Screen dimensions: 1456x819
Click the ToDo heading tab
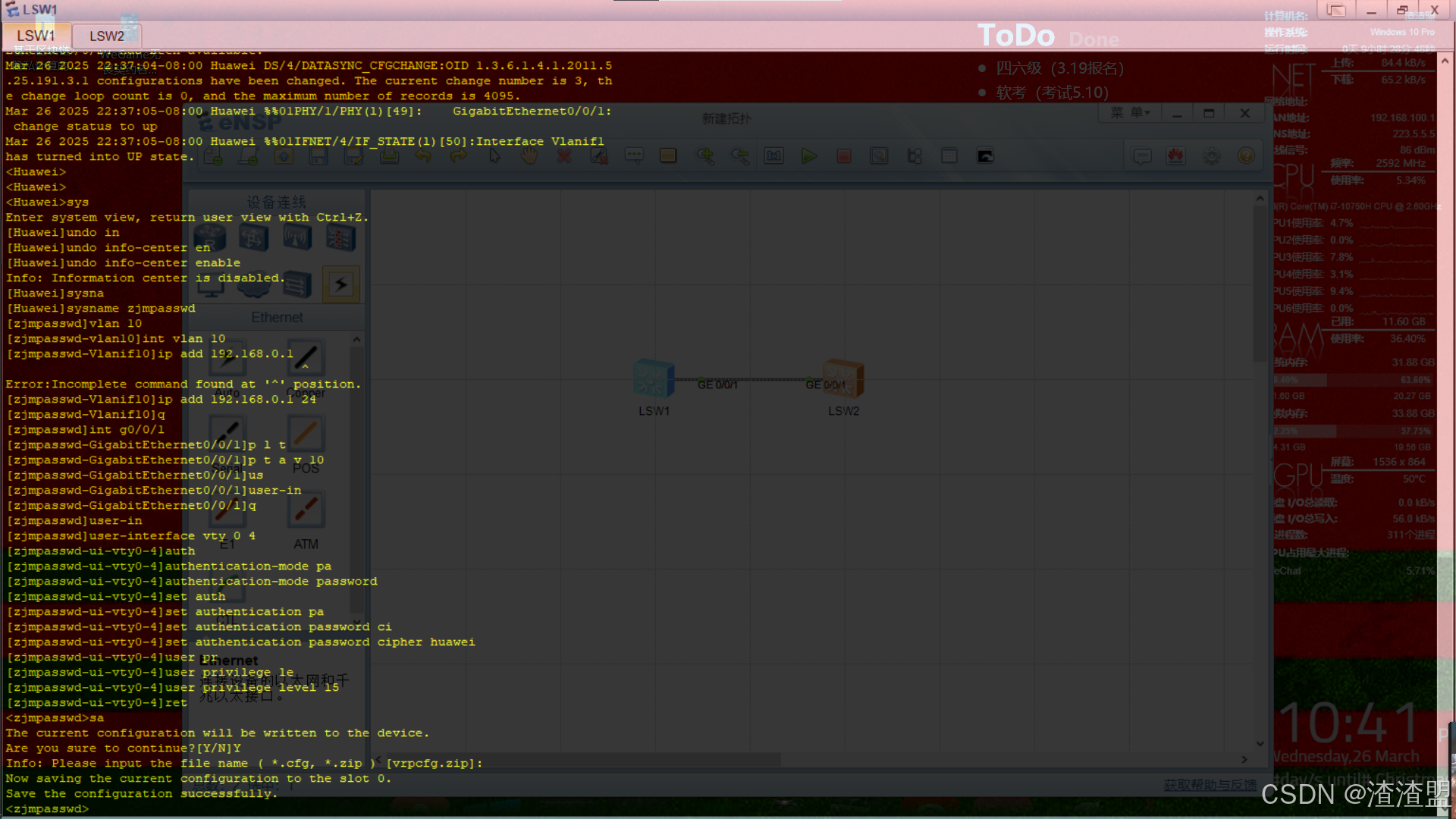click(1016, 36)
